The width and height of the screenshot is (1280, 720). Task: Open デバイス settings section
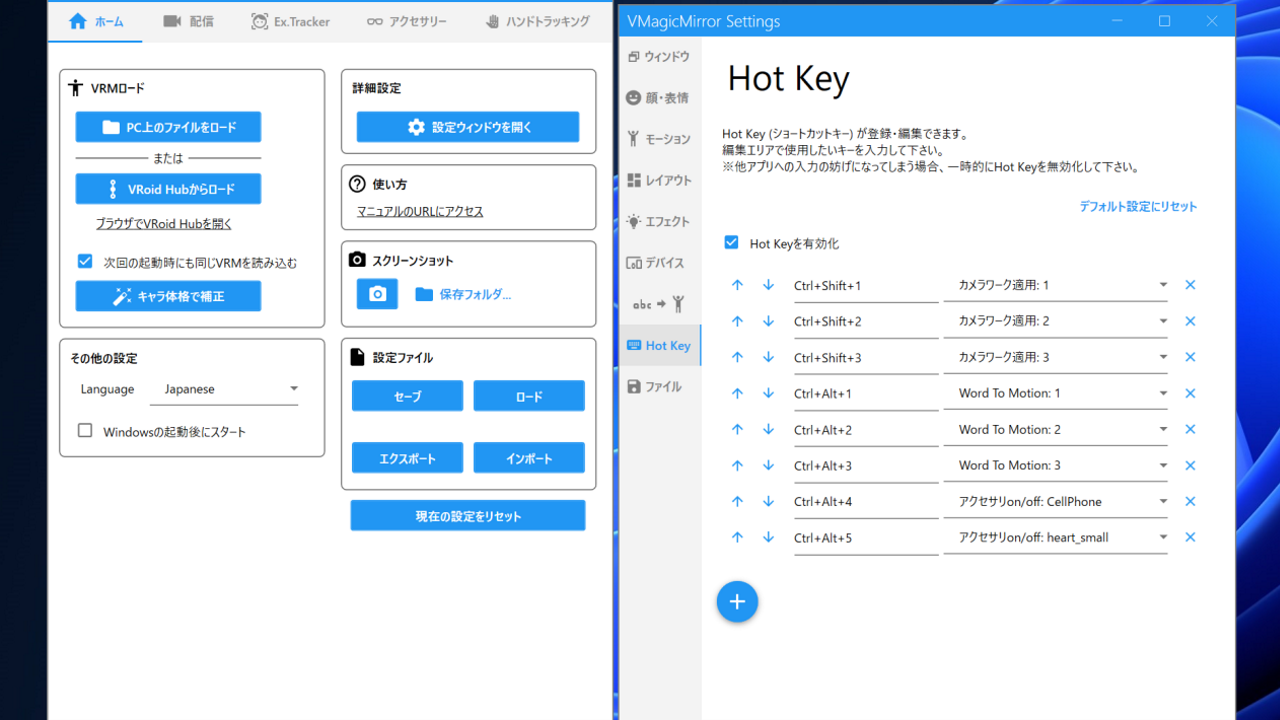(x=660, y=263)
